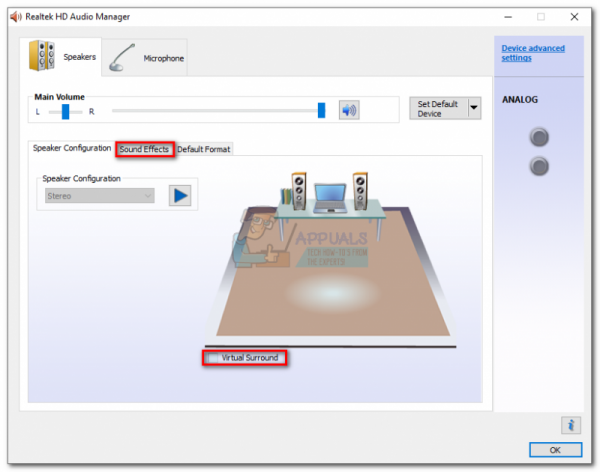Click the left speaker in room diagram
This screenshot has width=600, height=472.
(x=299, y=191)
